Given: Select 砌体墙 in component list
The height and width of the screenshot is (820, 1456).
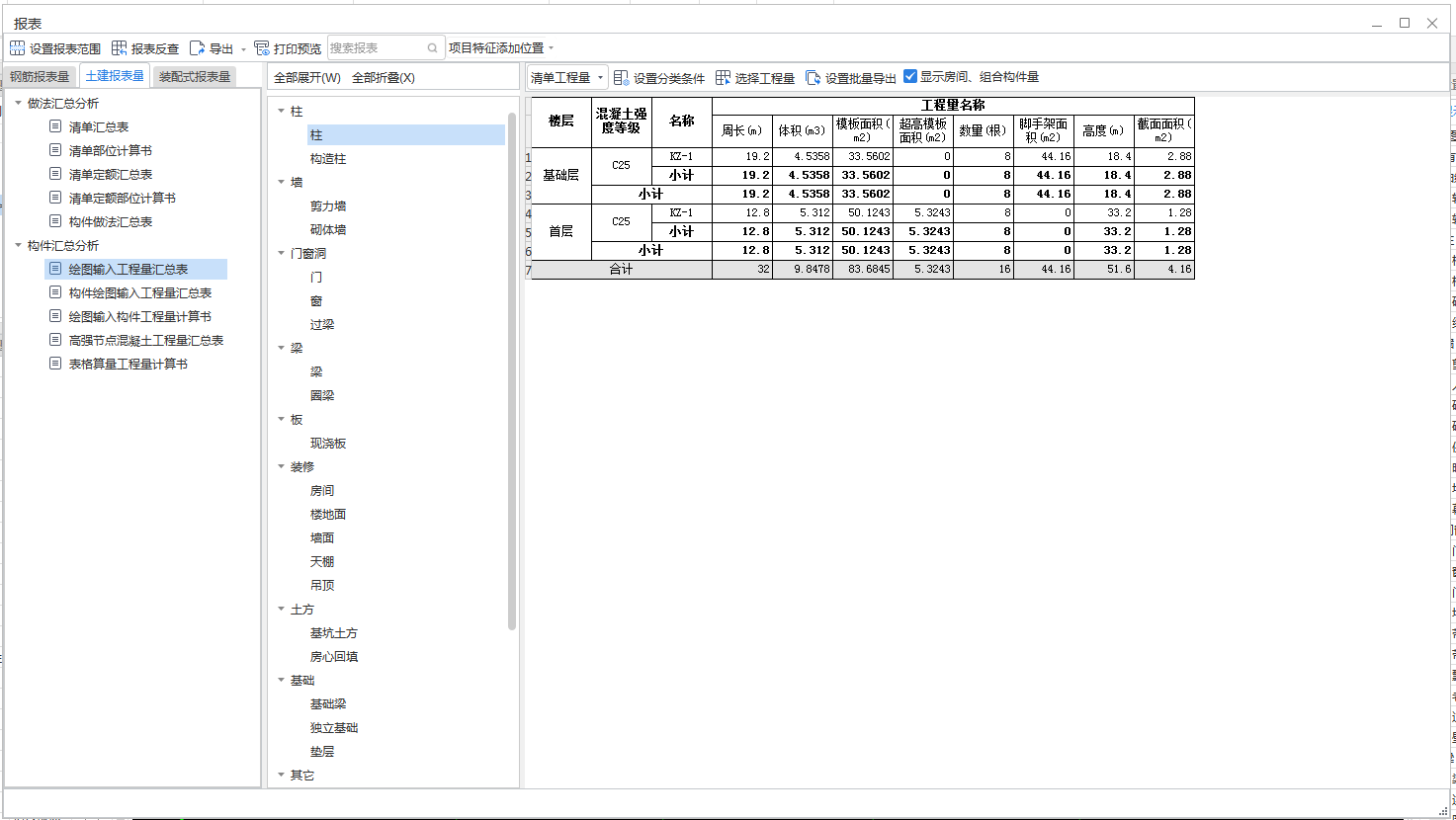Looking at the screenshot, I should click(x=328, y=230).
